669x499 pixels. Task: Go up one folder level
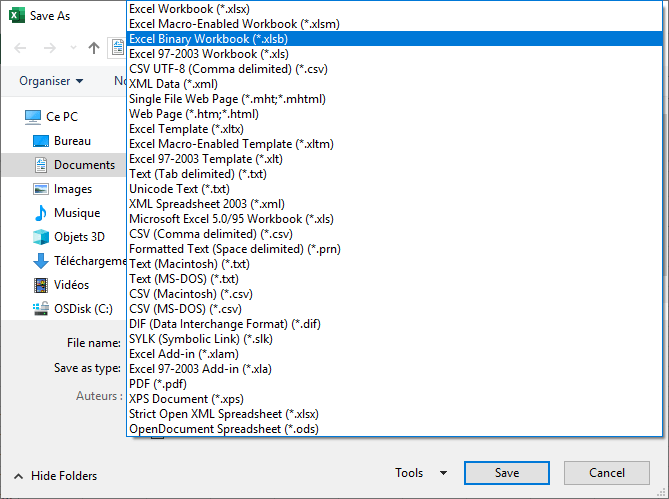(94, 48)
